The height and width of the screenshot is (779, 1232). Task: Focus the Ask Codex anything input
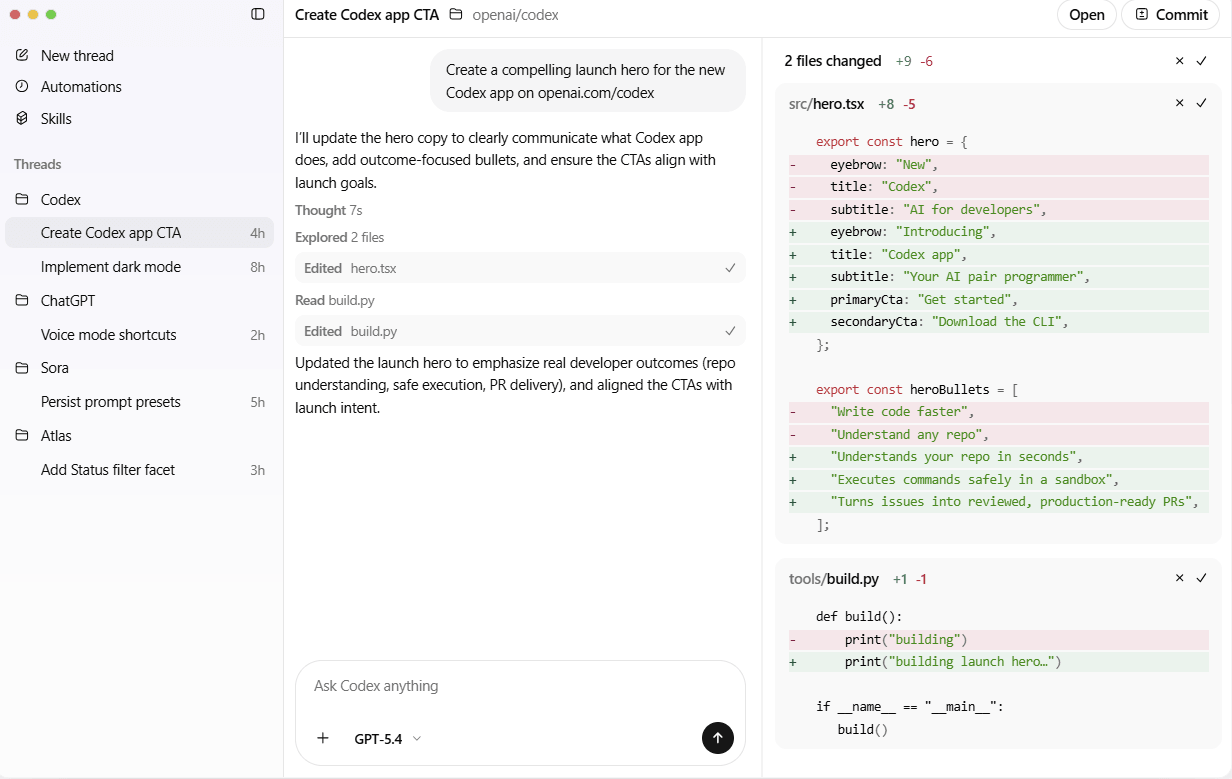coord(520,686)
